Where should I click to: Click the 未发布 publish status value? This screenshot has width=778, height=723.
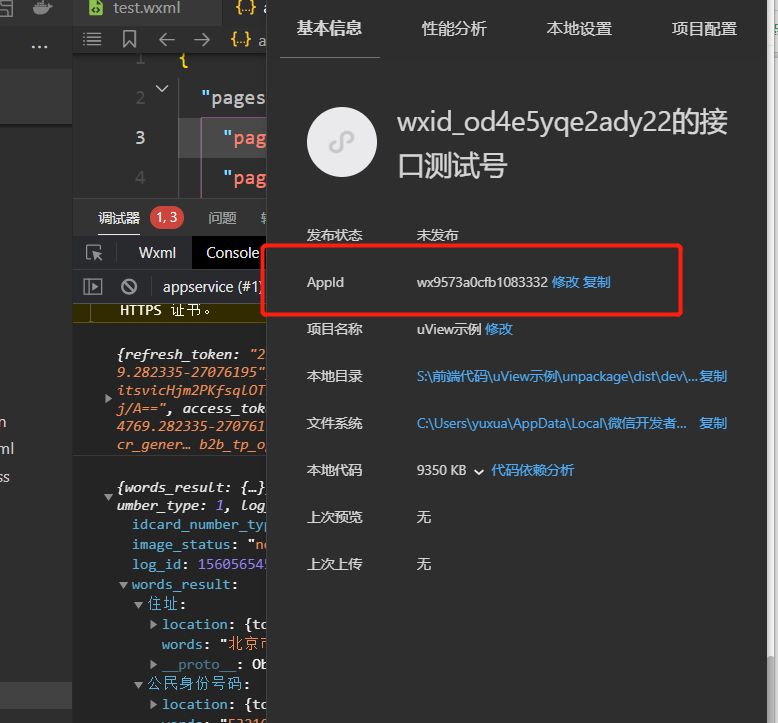[x=438, y=235]
